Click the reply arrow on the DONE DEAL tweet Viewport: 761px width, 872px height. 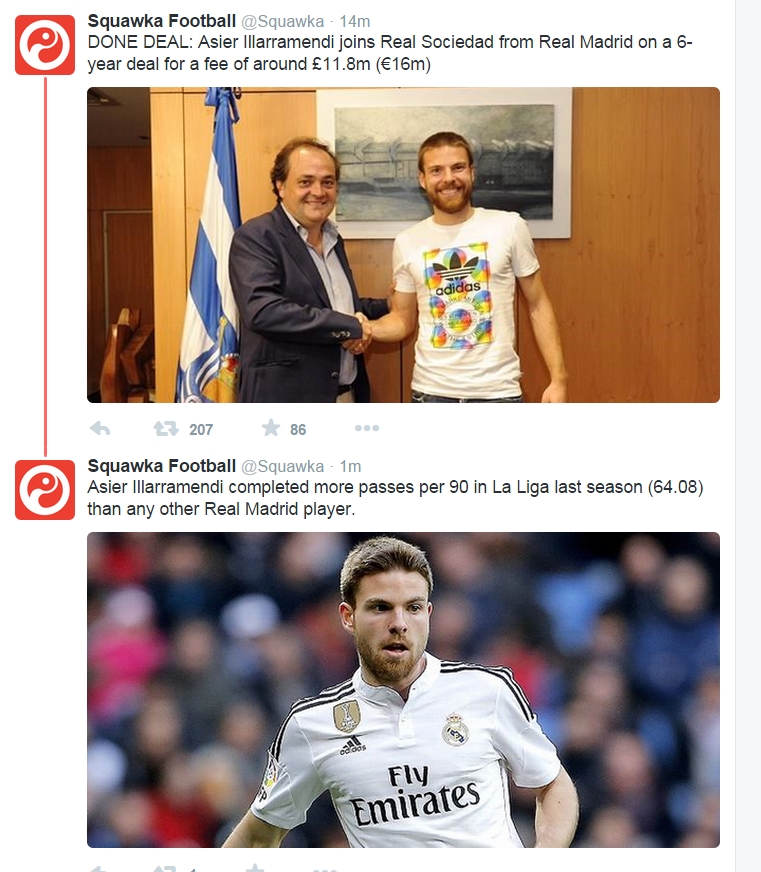(100, 429)
